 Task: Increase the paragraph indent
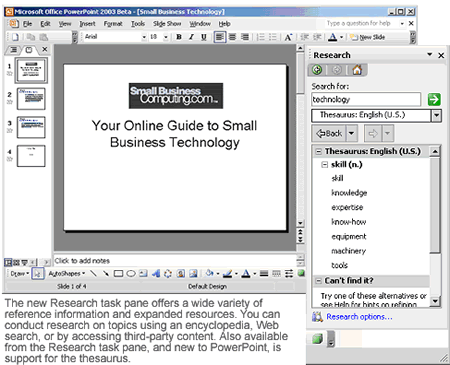(x=317, y=37)
